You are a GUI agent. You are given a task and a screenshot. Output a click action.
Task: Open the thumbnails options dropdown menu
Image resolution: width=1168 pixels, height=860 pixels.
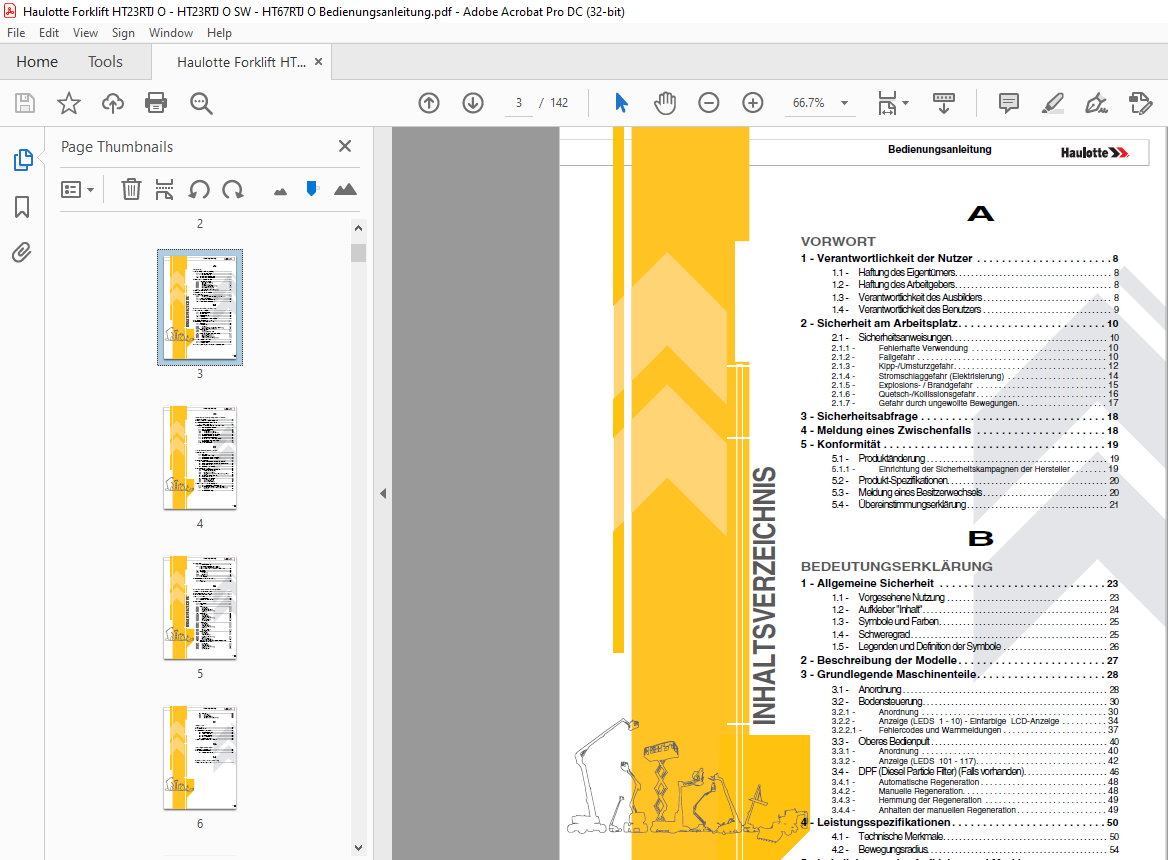(77, 190)
